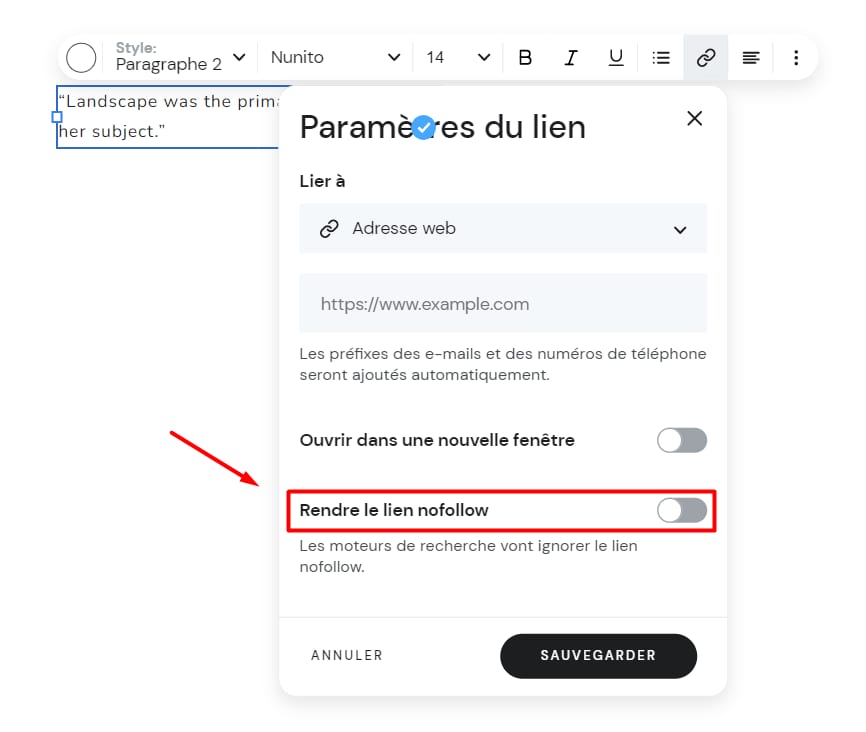Expand the Adresse web link type dropdown
Image resolution: width=866 pixels, height=732 pixels.
tap(503, 229)
